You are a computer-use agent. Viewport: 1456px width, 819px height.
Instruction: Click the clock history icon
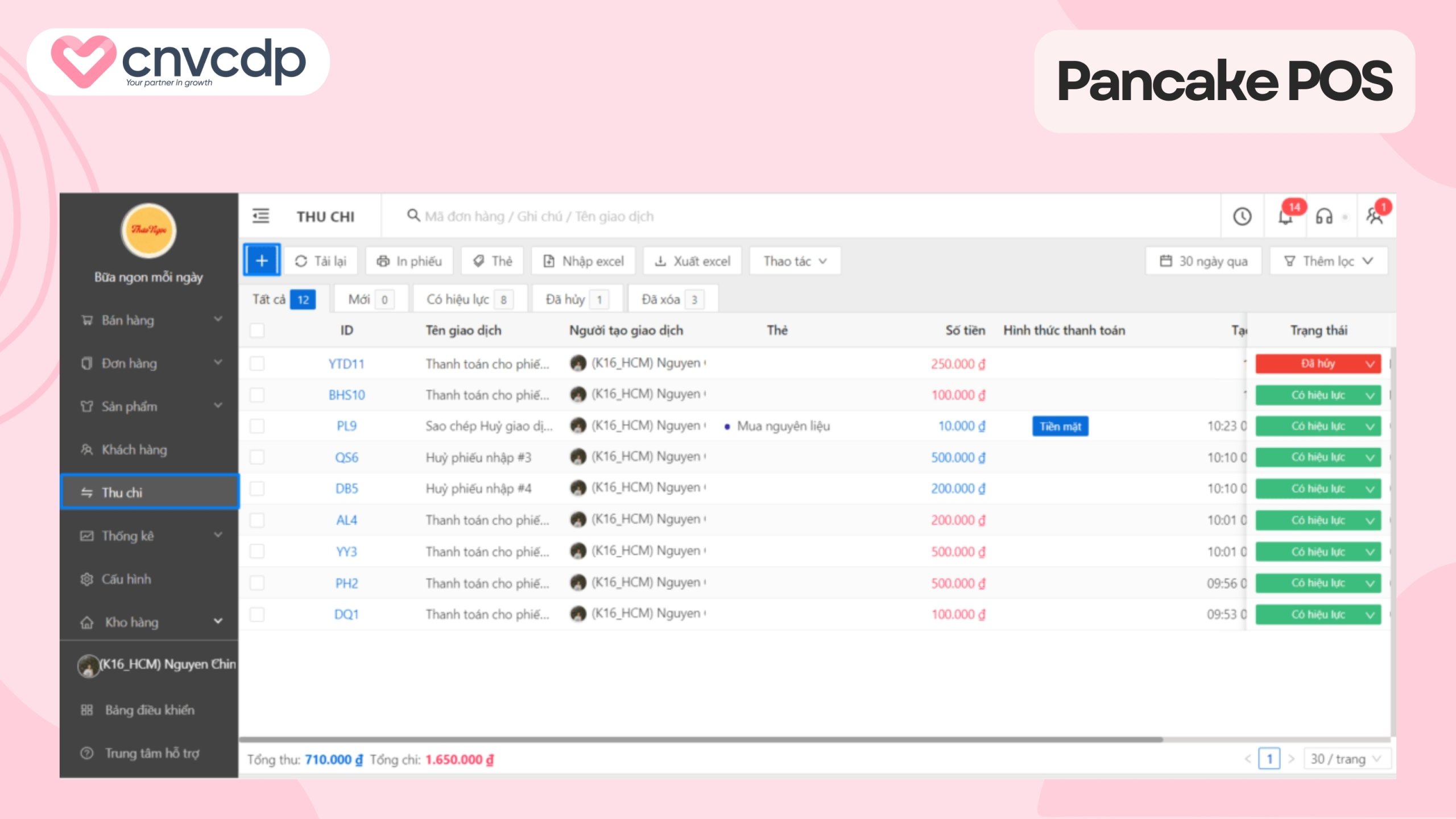(1242, 217)
